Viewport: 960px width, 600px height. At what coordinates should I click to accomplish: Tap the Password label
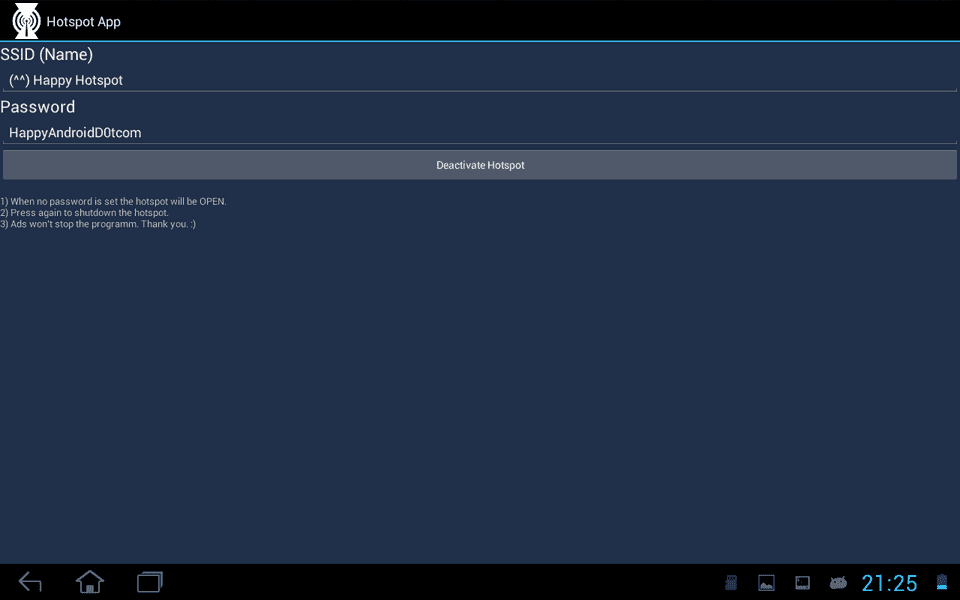pyautogui.click(x=37, y=107)
